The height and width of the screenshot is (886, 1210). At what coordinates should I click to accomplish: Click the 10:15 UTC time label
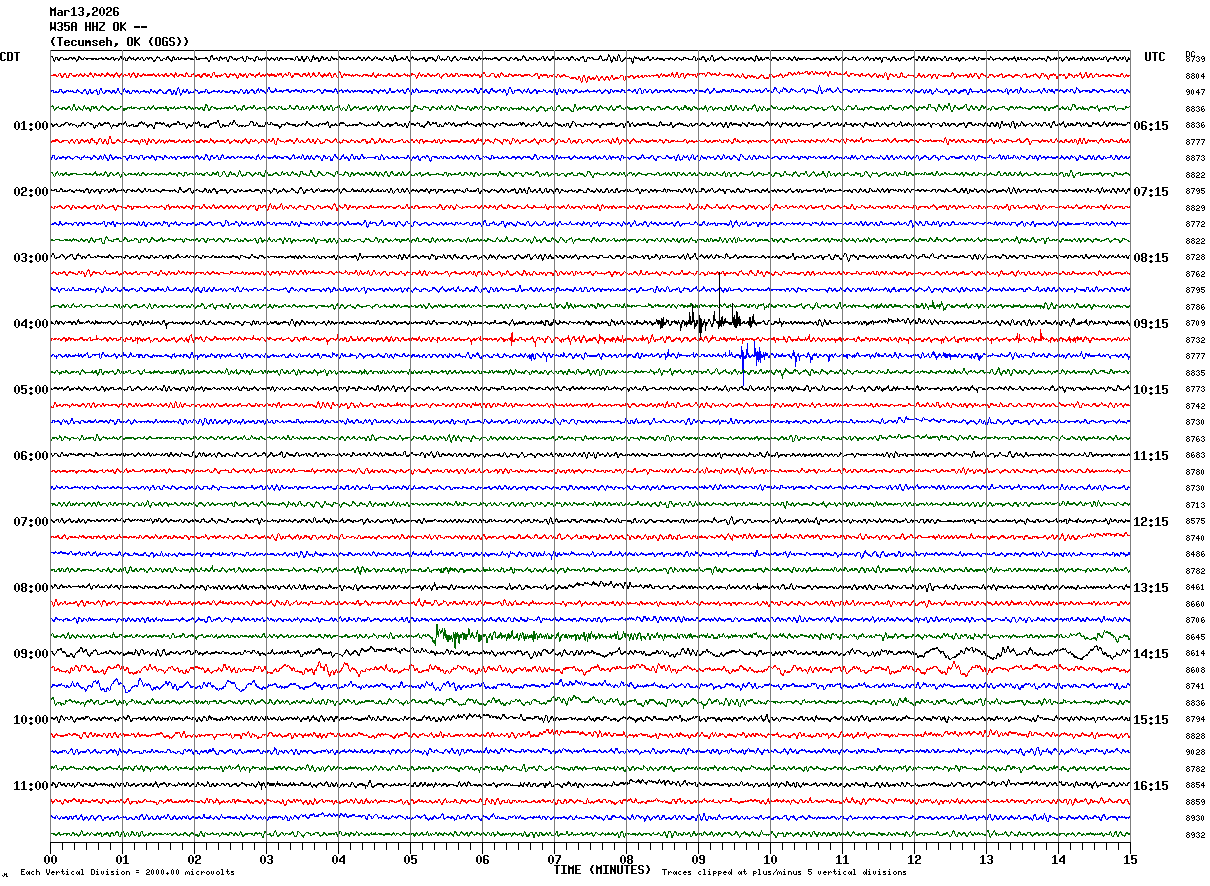pos(1151,390)
